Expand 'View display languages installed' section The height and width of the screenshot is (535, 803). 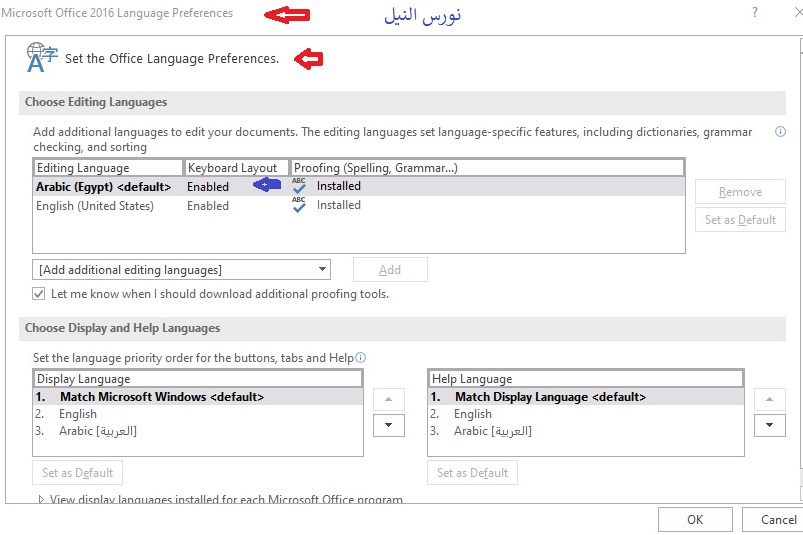point(41,499)
